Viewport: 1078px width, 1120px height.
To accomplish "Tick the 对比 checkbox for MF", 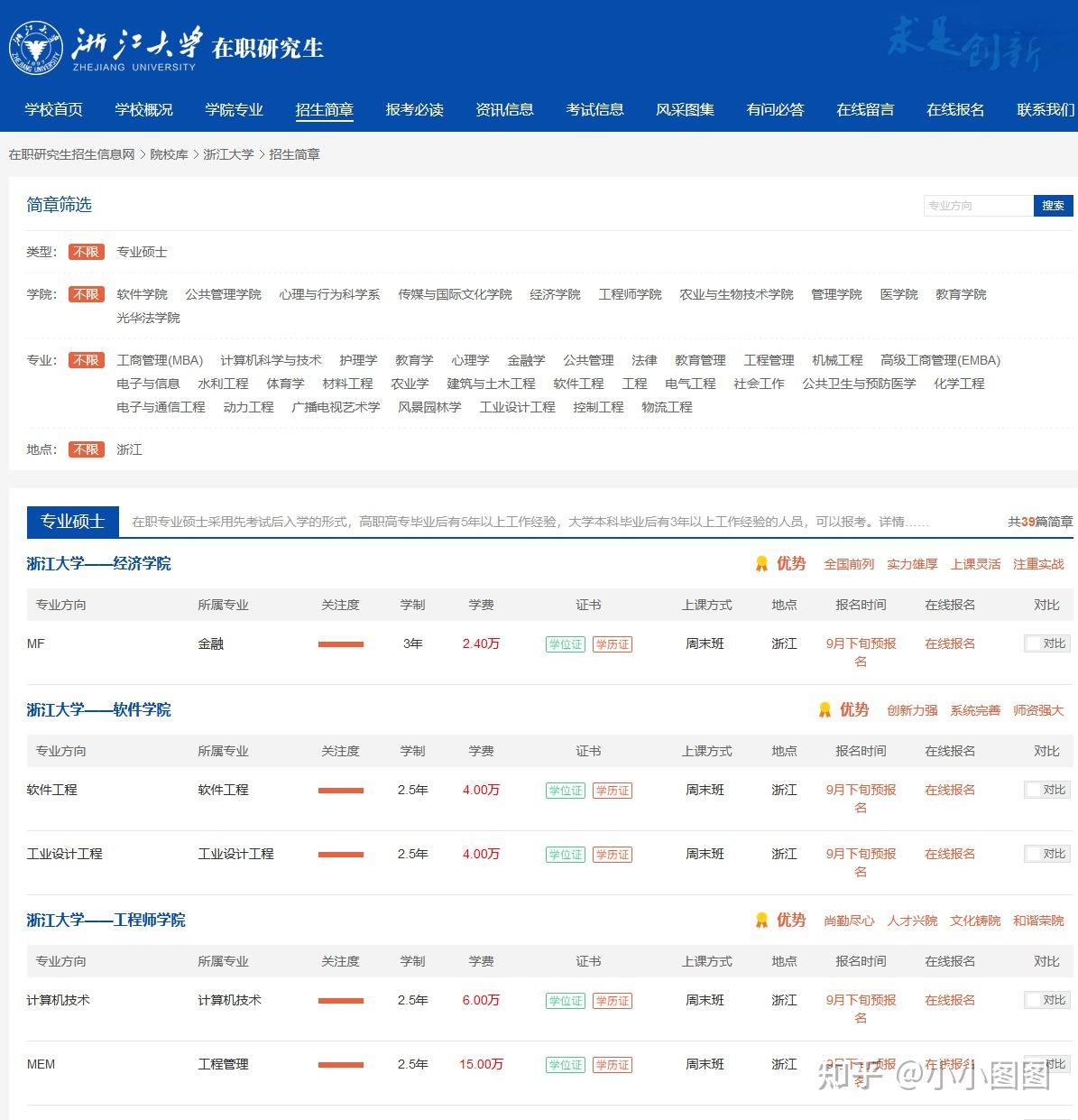I will point(1032,643).
